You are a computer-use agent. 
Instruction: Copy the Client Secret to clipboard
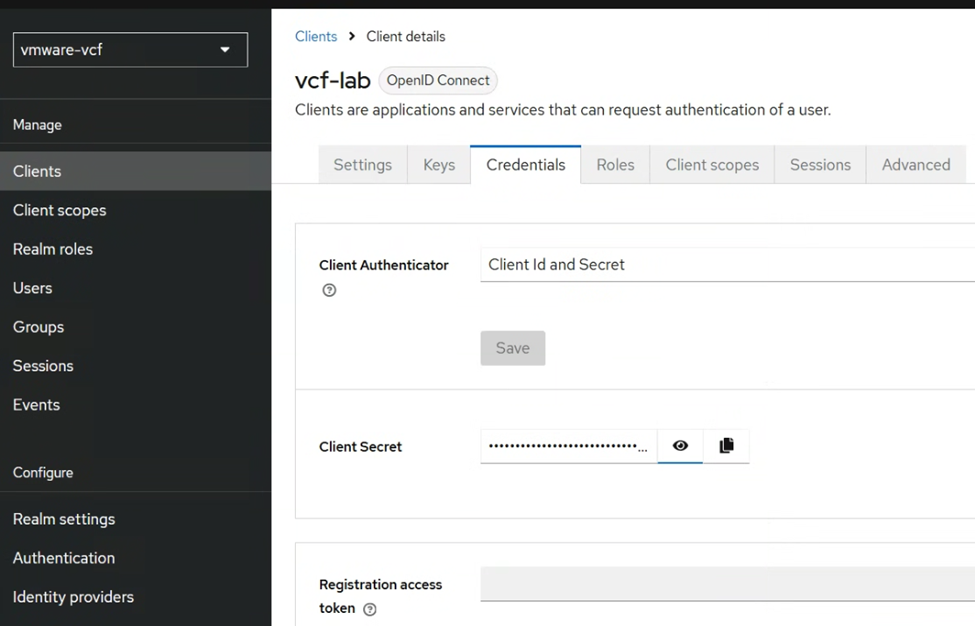726,446
